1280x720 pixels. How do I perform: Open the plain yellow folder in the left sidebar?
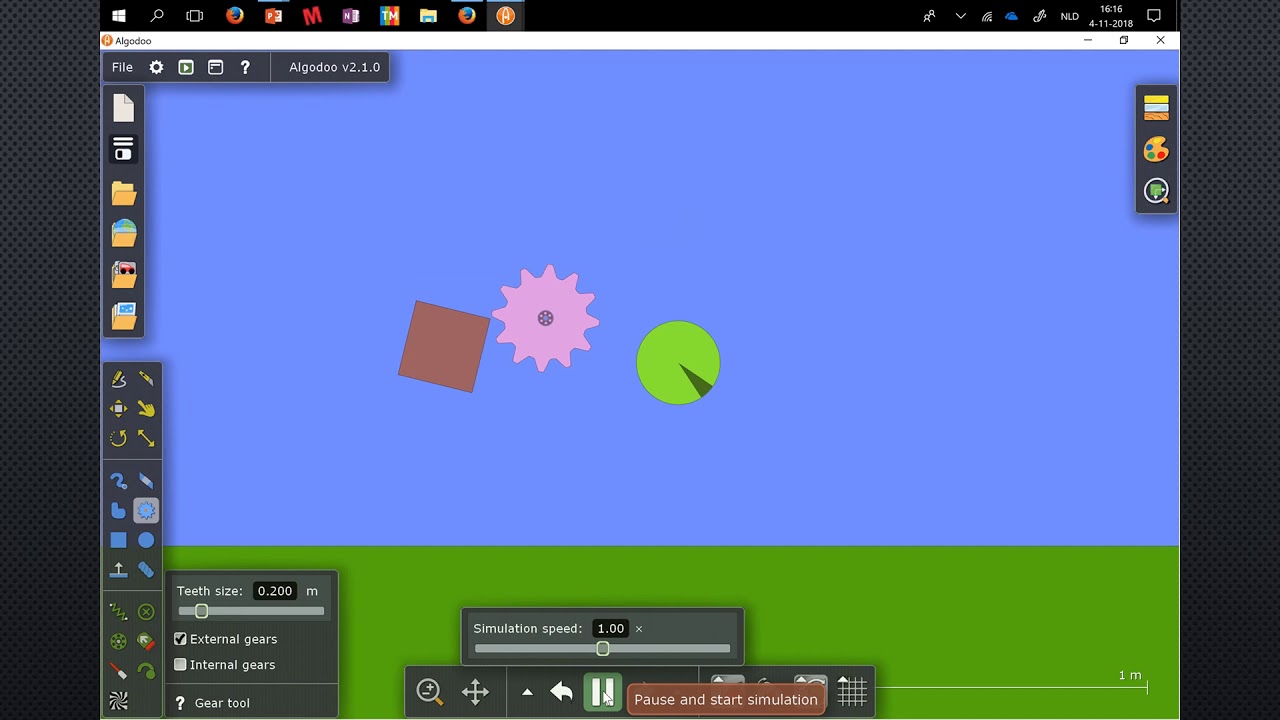[123, 192]
